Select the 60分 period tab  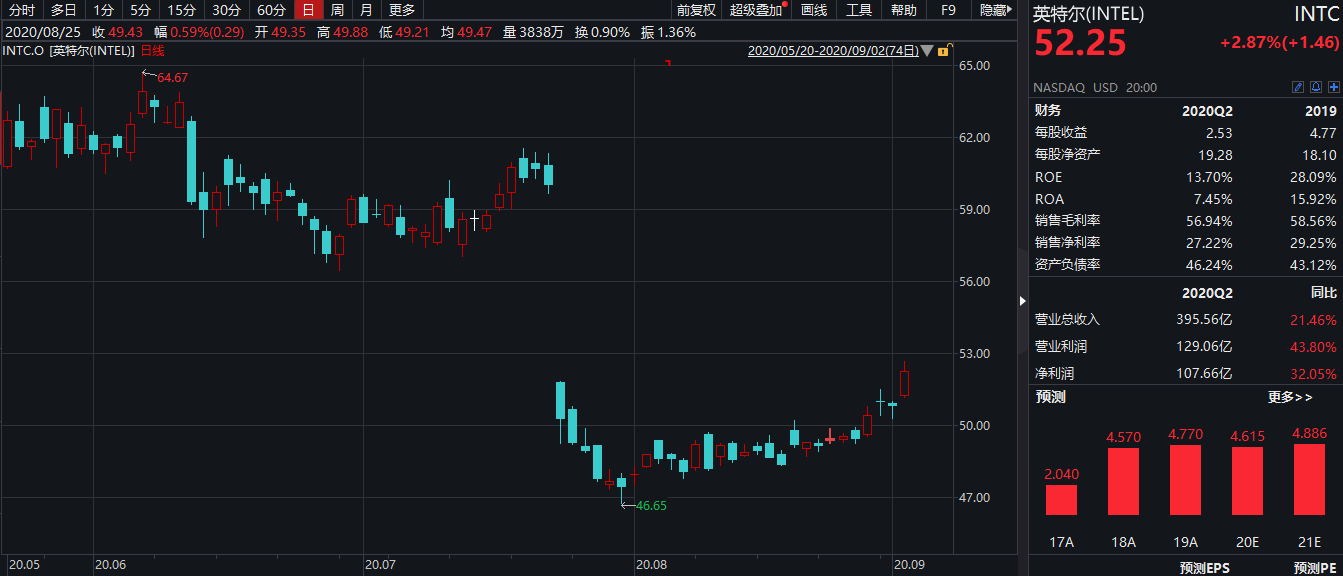pos(271,10)
